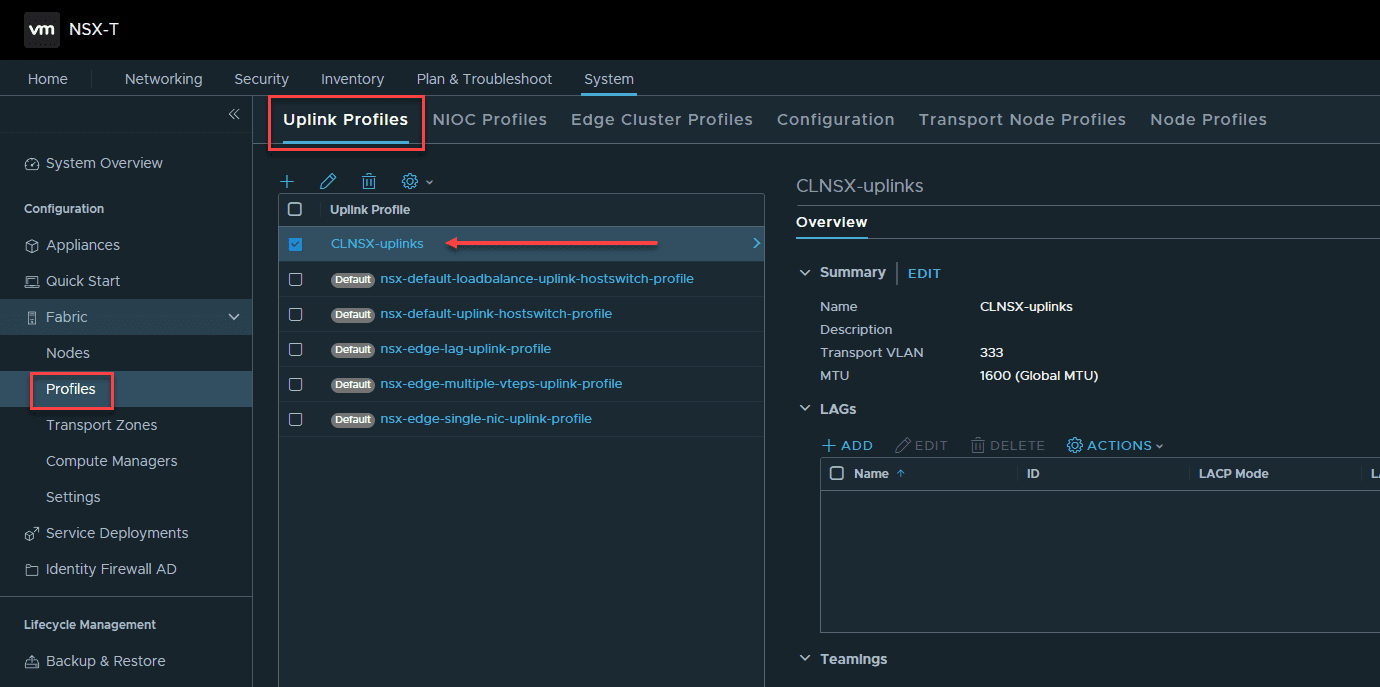Open the gear settings icon in the profile toolbar

(410, 181)
